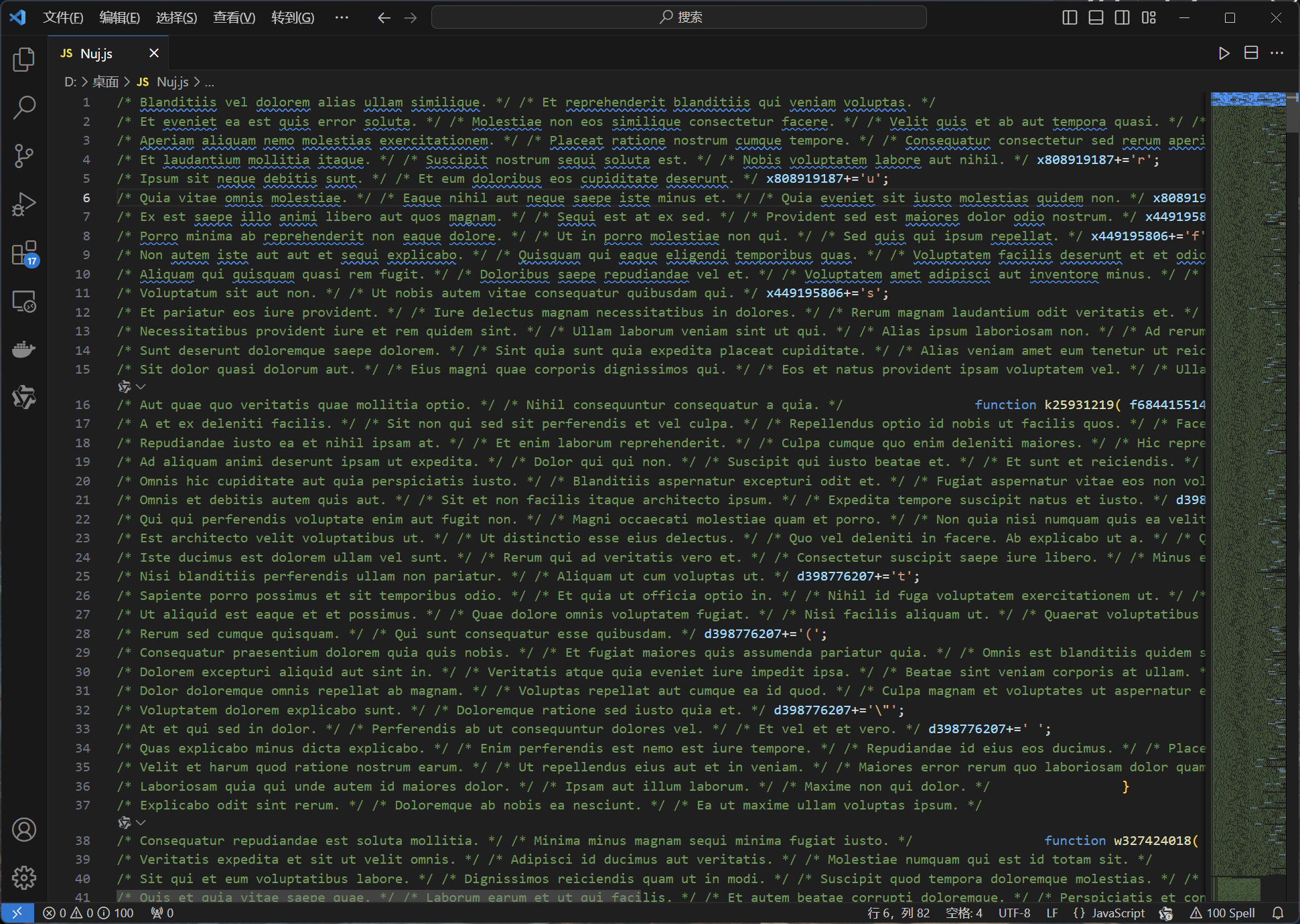This screenshot has height=924, width=1300.
Task: Click breadcrumb ellipsis symbol
Action: coord(210,82)
